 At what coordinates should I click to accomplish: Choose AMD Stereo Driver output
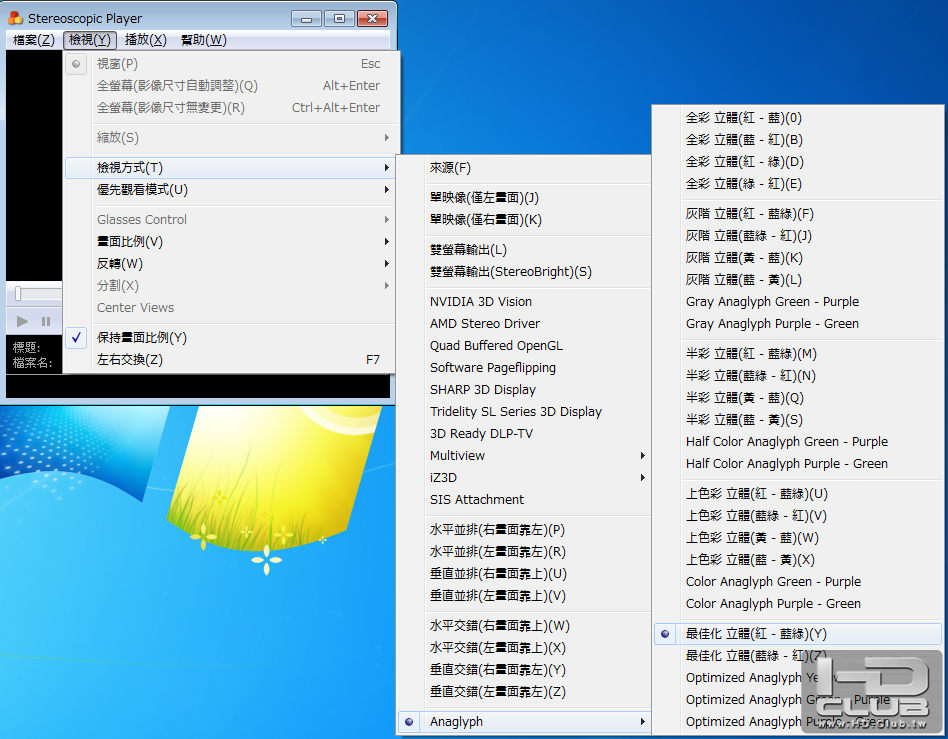524,324
